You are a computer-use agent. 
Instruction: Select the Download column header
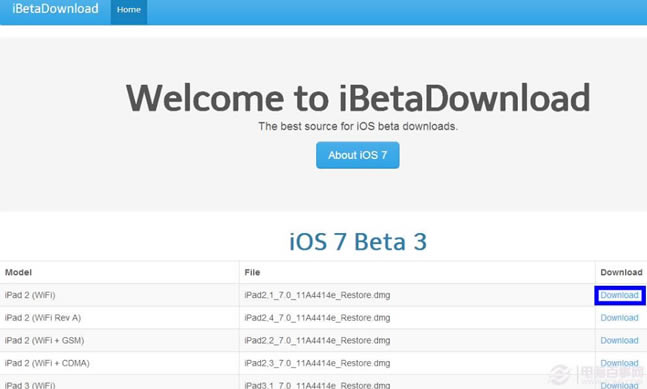coord(621,272)
